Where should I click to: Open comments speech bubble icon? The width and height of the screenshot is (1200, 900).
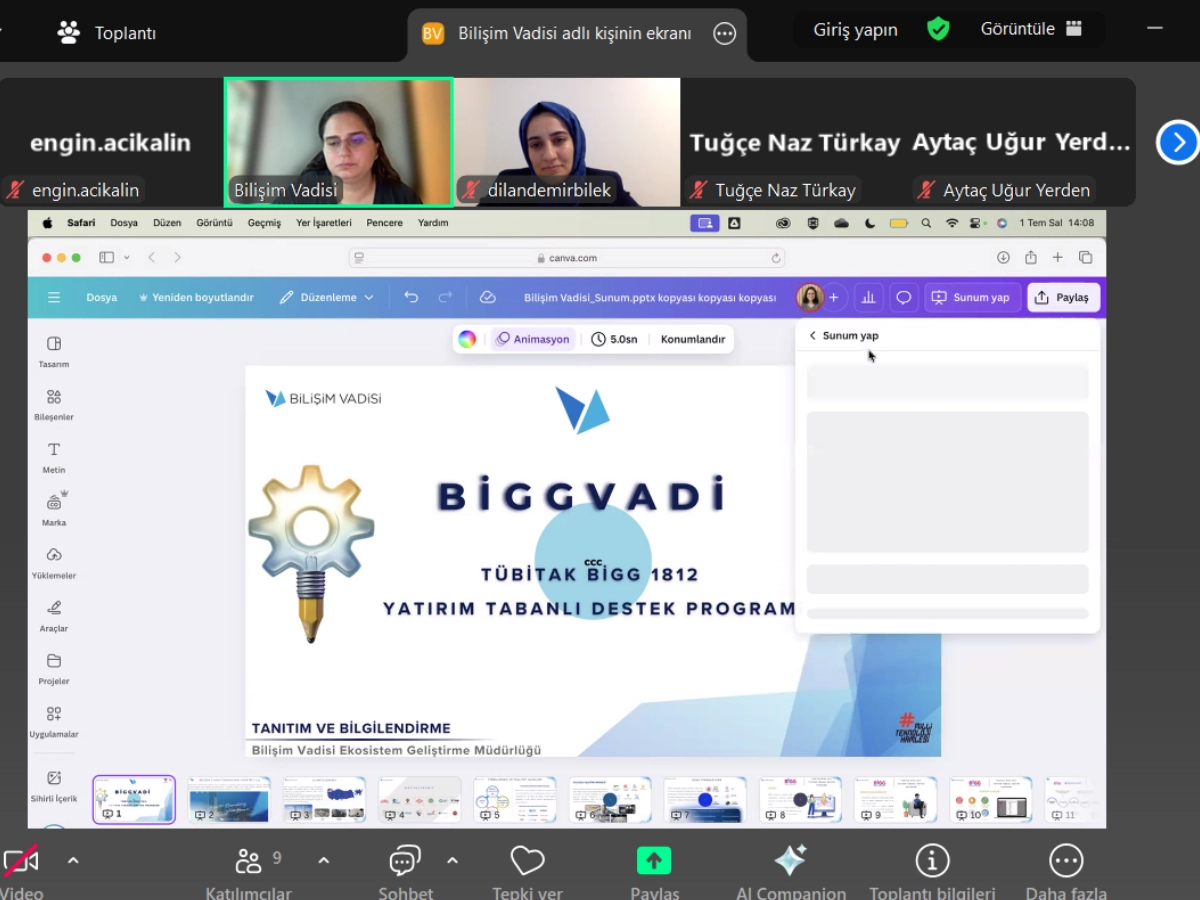coord(903,297)
